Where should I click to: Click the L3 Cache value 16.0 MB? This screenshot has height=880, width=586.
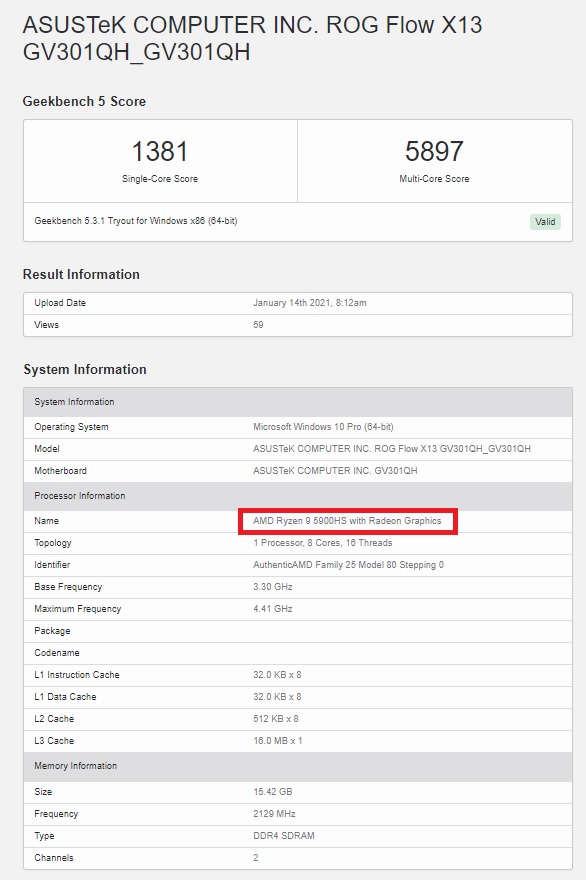pos(278,741)
